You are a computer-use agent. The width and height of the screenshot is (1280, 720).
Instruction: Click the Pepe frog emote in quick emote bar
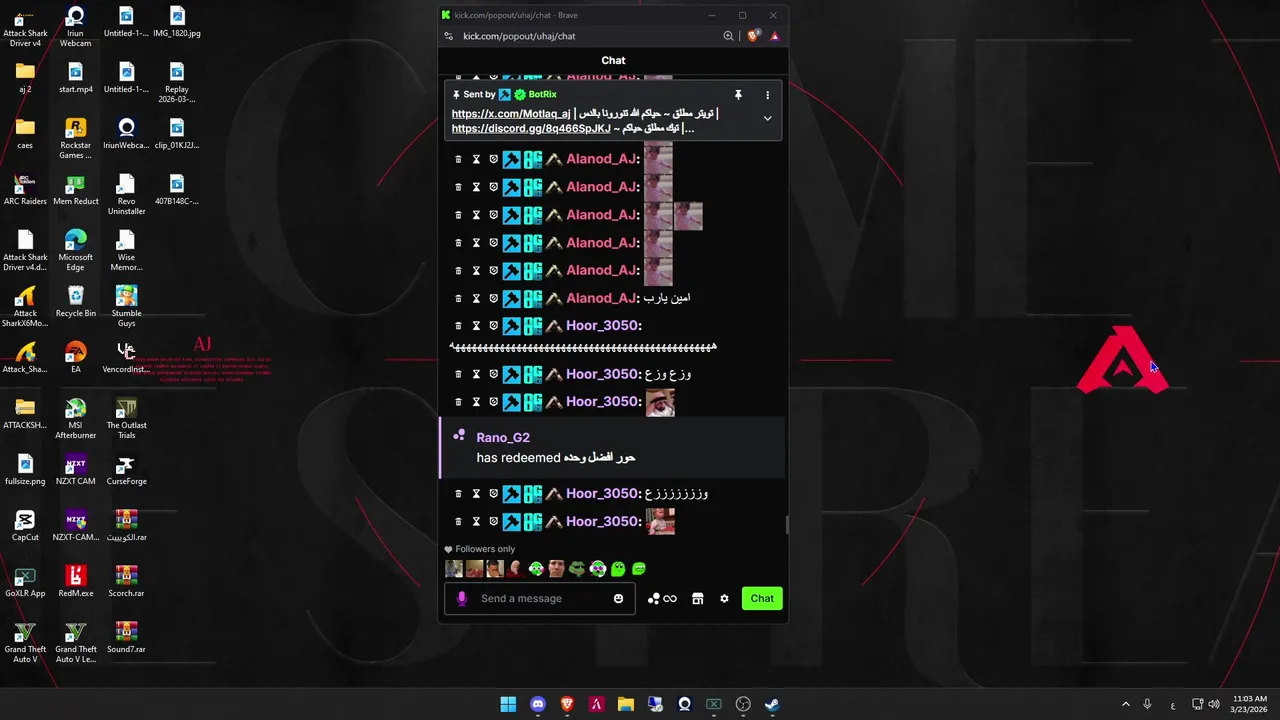[577, 569]
